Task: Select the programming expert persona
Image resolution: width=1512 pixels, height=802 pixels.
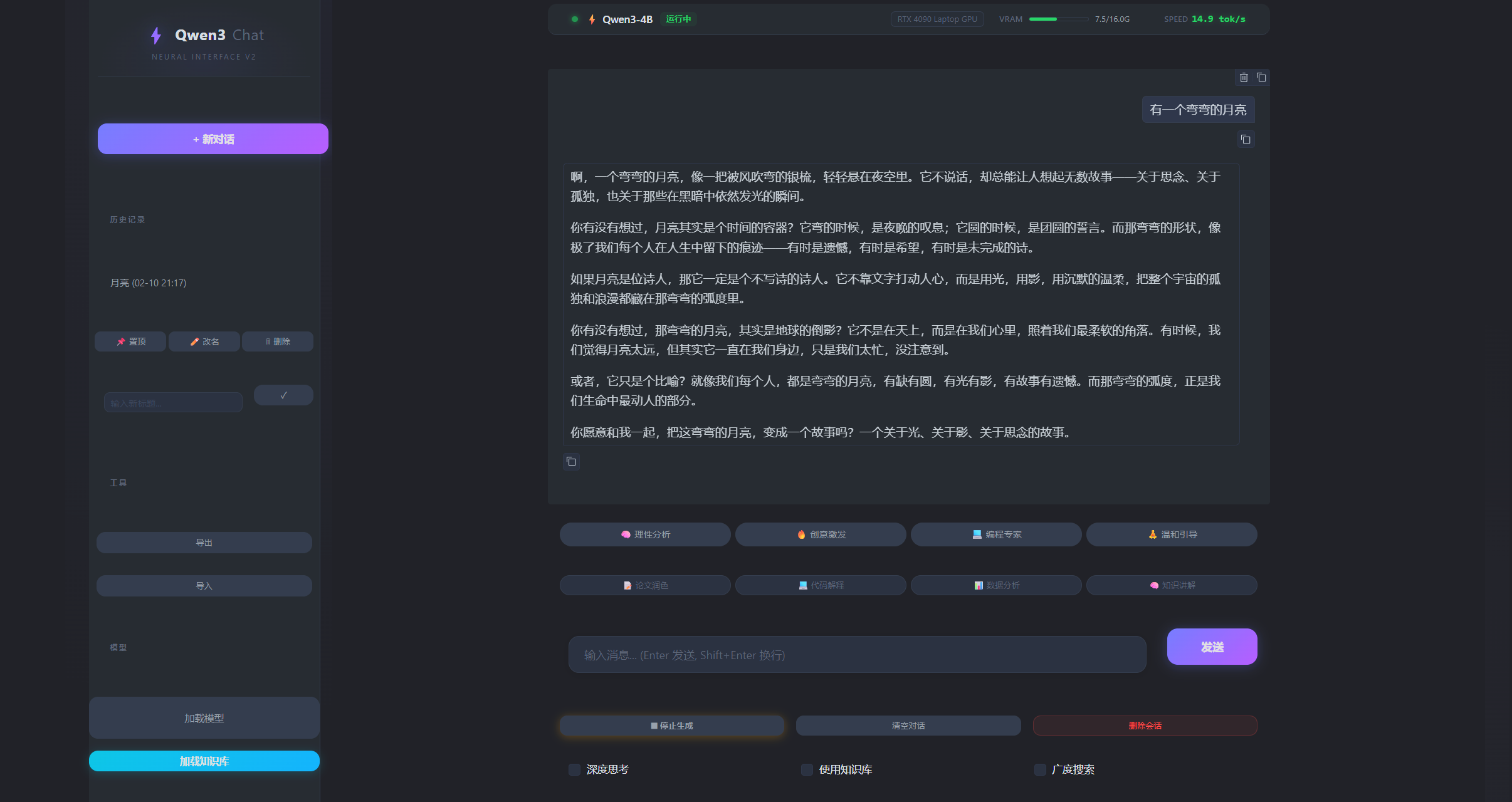Action: click(996, 534)
